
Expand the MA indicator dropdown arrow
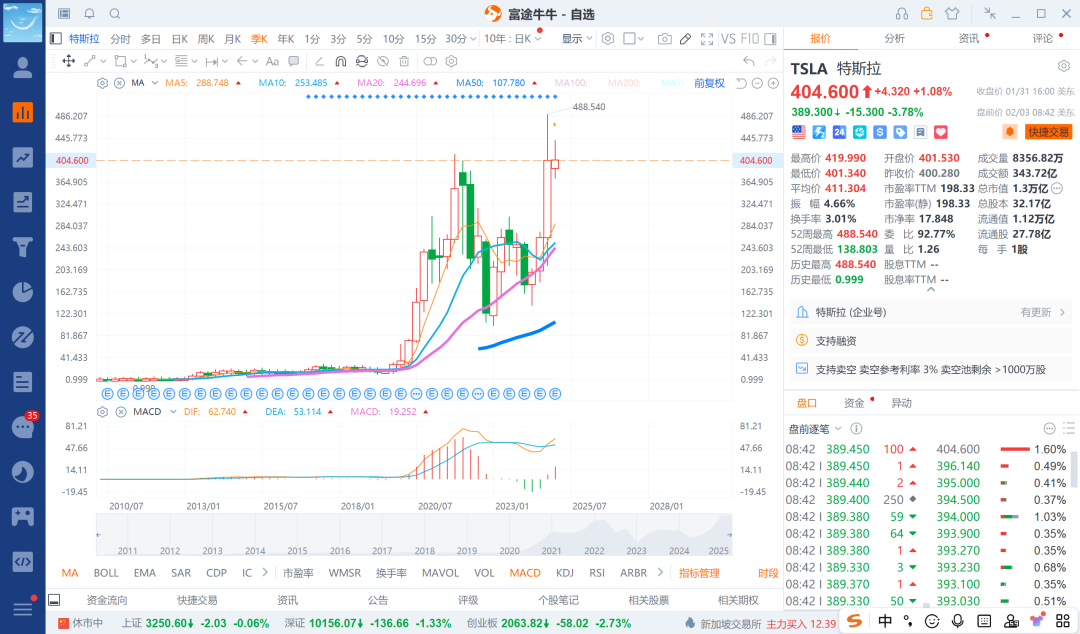(x=155, y=83)
